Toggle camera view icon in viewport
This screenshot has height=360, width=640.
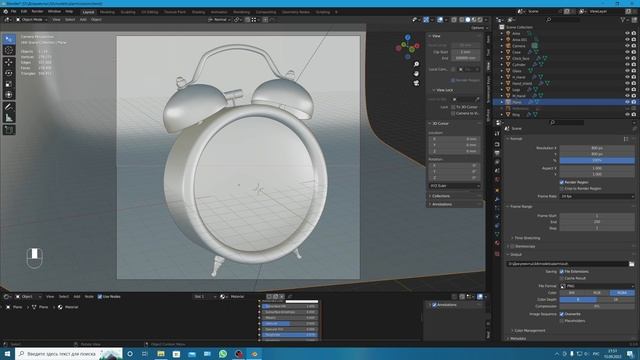[416, 83]
